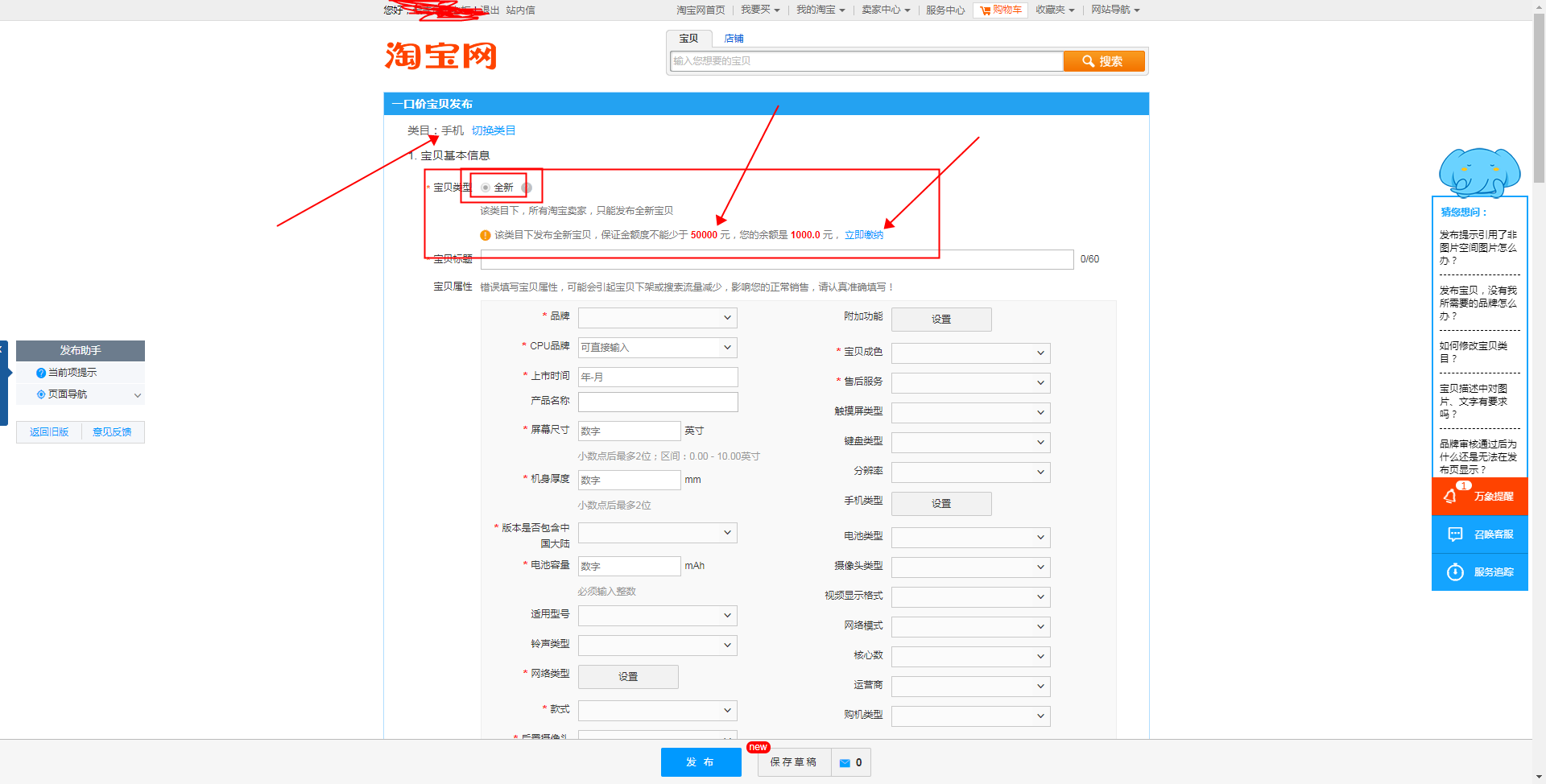Click the orange 搜索 search button
1546x784 pixels.
pos(1104,61)
